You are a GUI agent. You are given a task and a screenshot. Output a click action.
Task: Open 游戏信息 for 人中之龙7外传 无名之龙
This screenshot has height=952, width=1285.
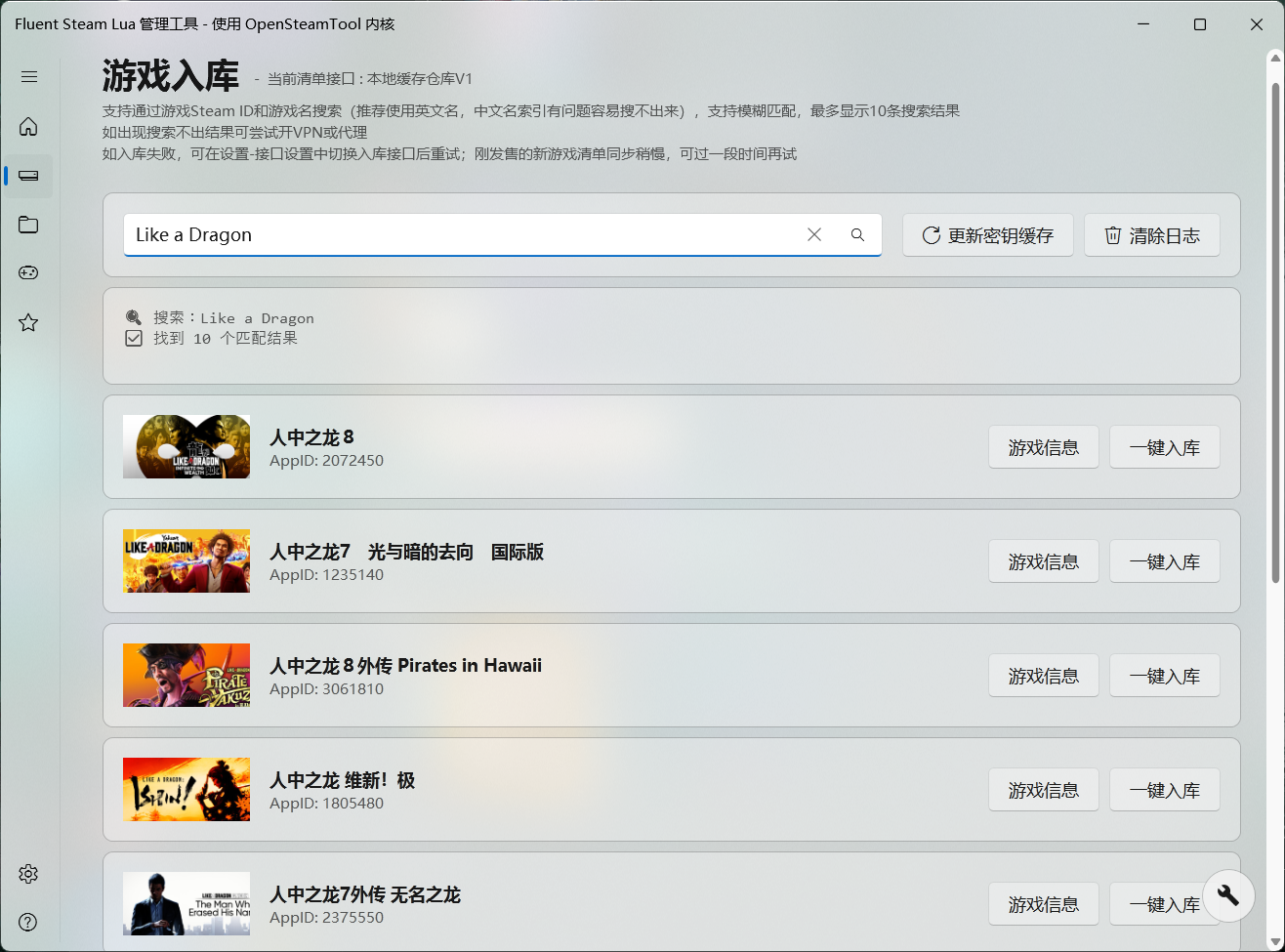point(1044,904)
